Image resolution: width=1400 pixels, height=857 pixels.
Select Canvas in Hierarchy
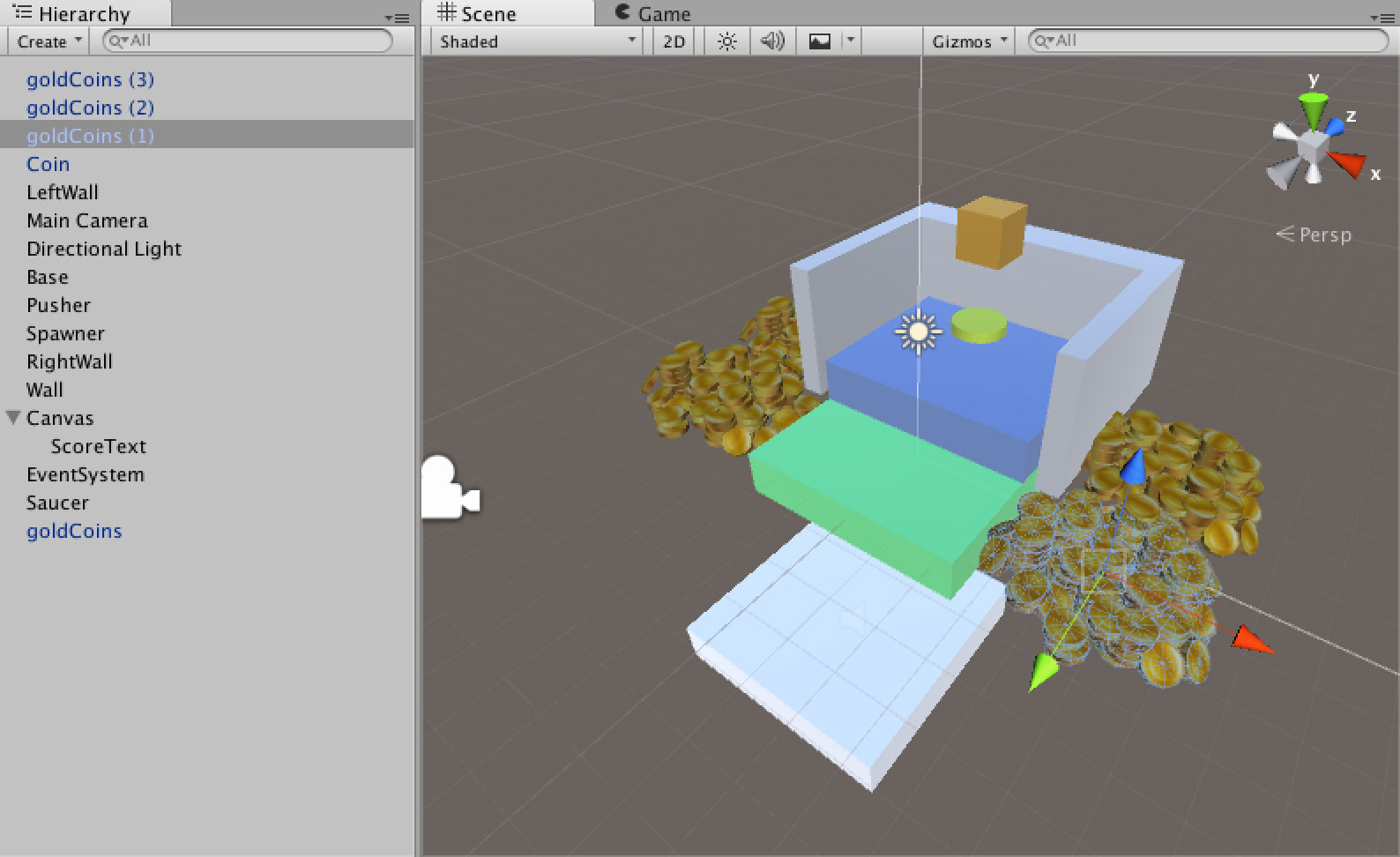[207, 418]
